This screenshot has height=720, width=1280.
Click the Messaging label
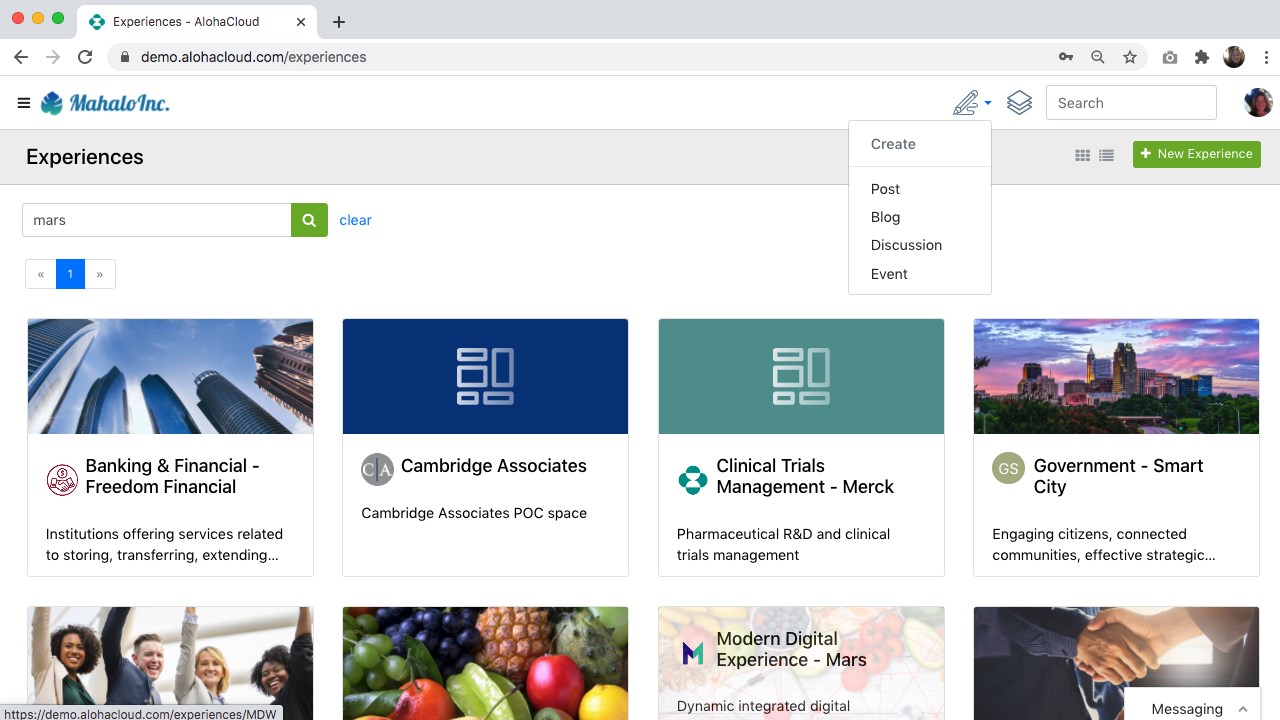[x=1187, y=709]
